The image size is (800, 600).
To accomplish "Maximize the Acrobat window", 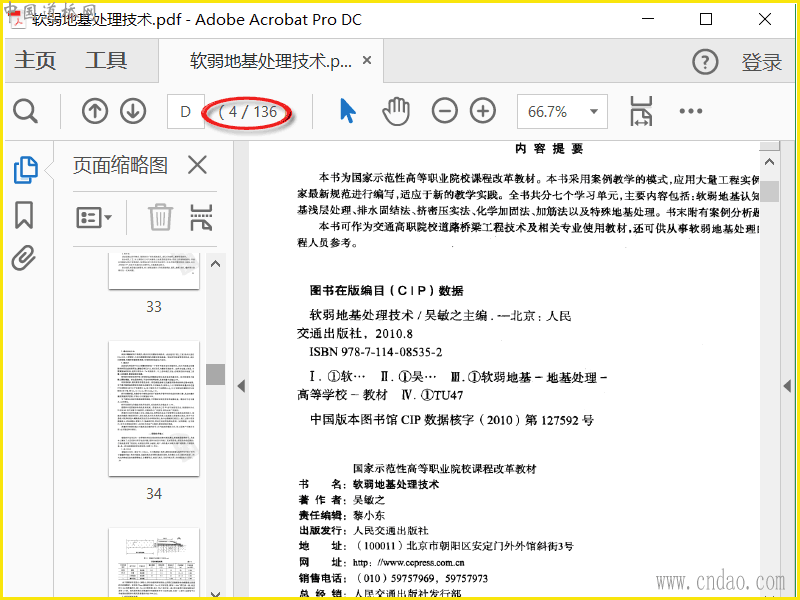I will 706,19.
